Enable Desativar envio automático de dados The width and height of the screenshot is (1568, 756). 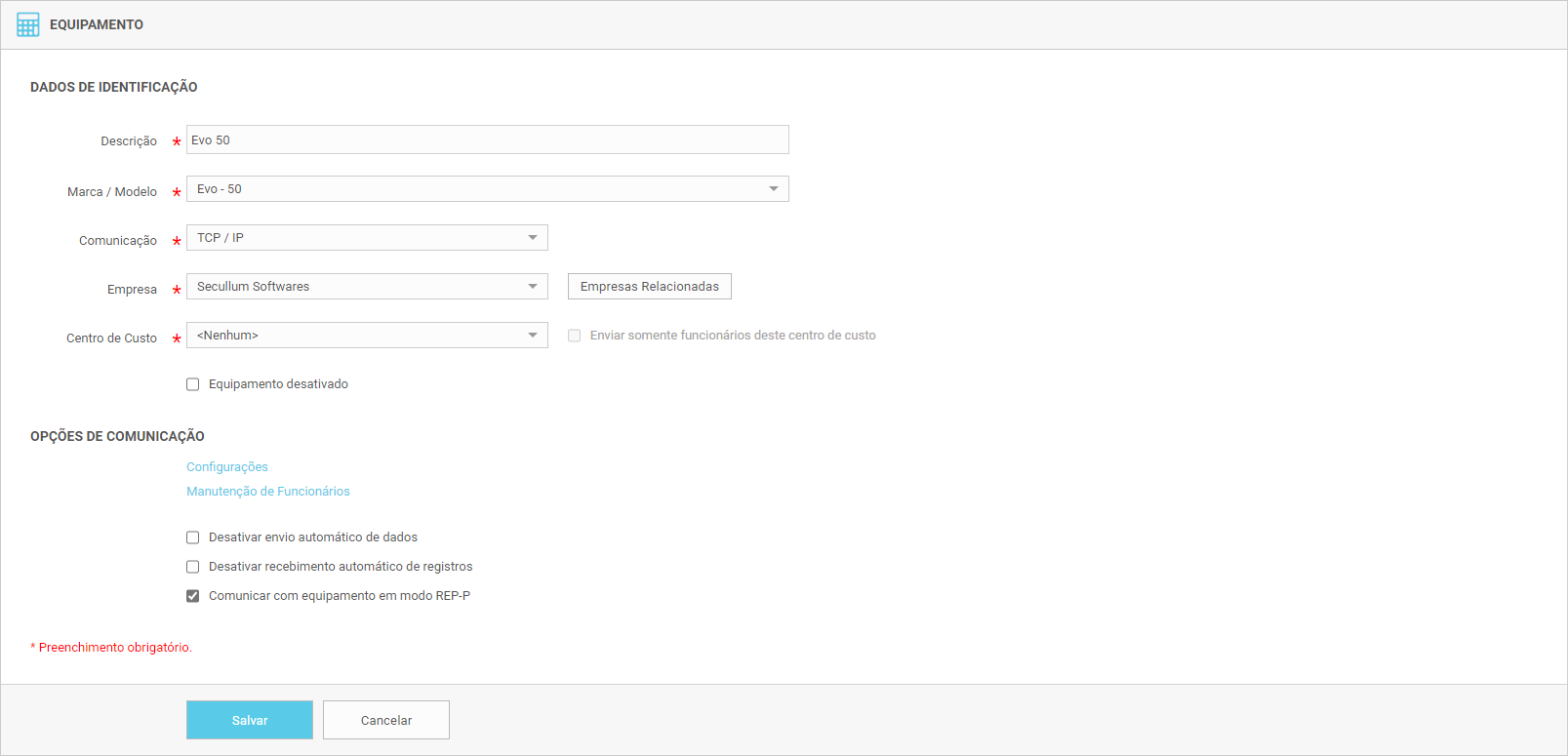193,537
